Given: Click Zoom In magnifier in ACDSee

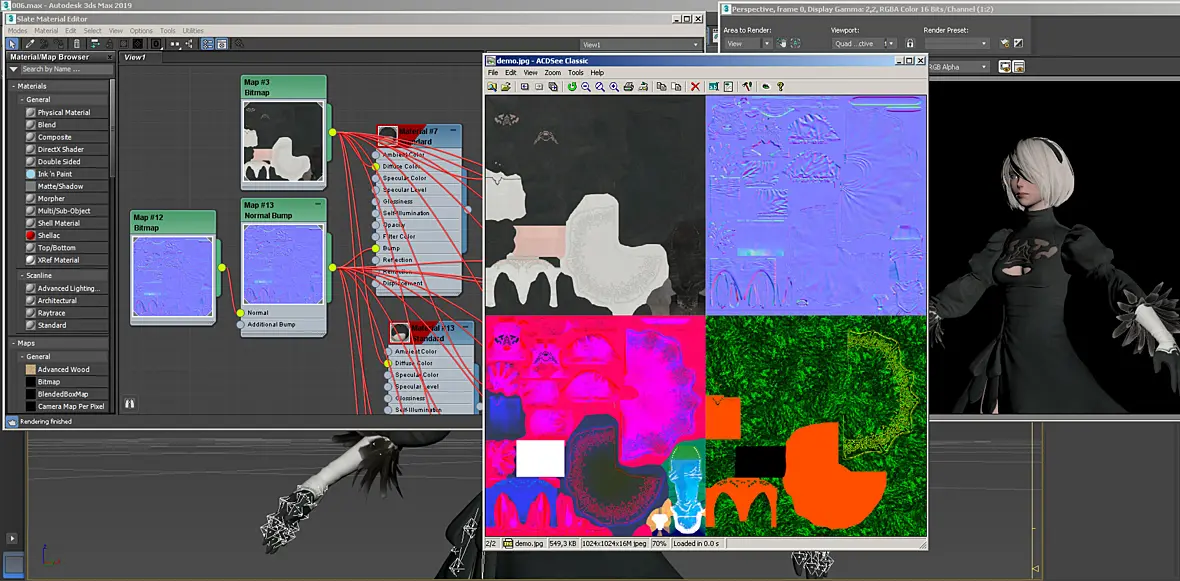Looking at the screenshot, I should click(x=614, y=87).
